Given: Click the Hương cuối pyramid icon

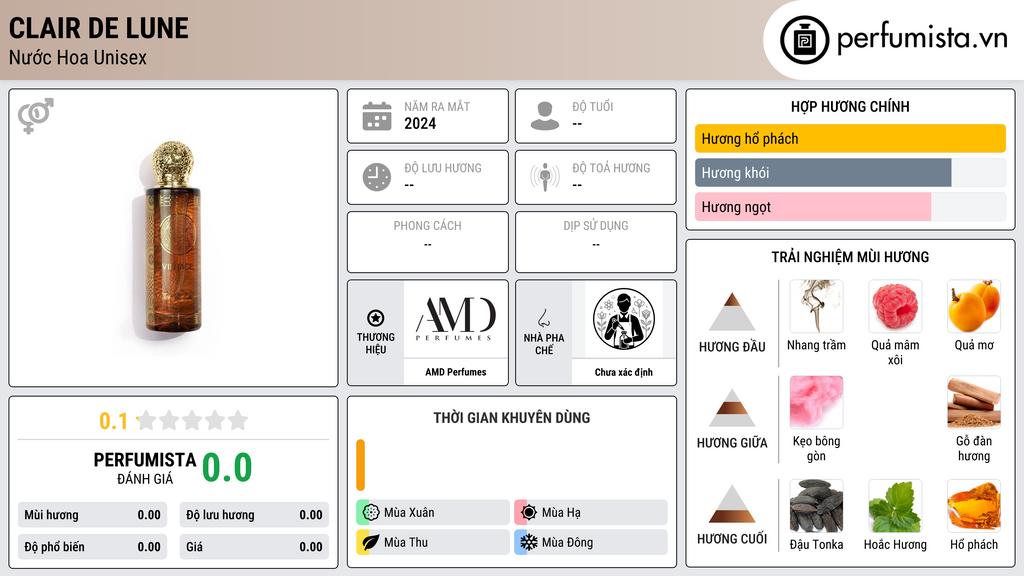Looking at the screenshot, I should tap(732, 504).
